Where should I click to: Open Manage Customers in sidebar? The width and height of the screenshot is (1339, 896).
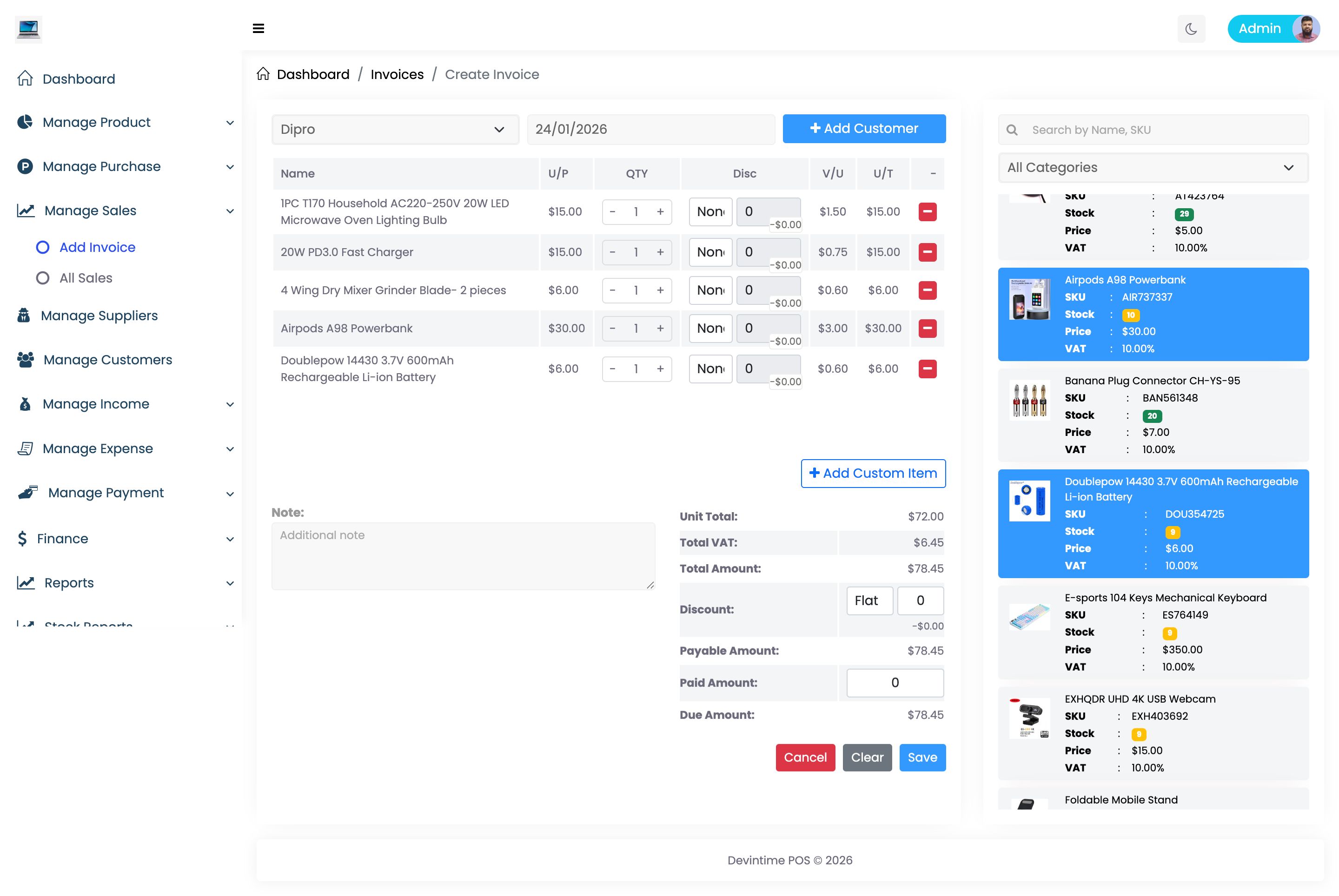coord(107,359)
